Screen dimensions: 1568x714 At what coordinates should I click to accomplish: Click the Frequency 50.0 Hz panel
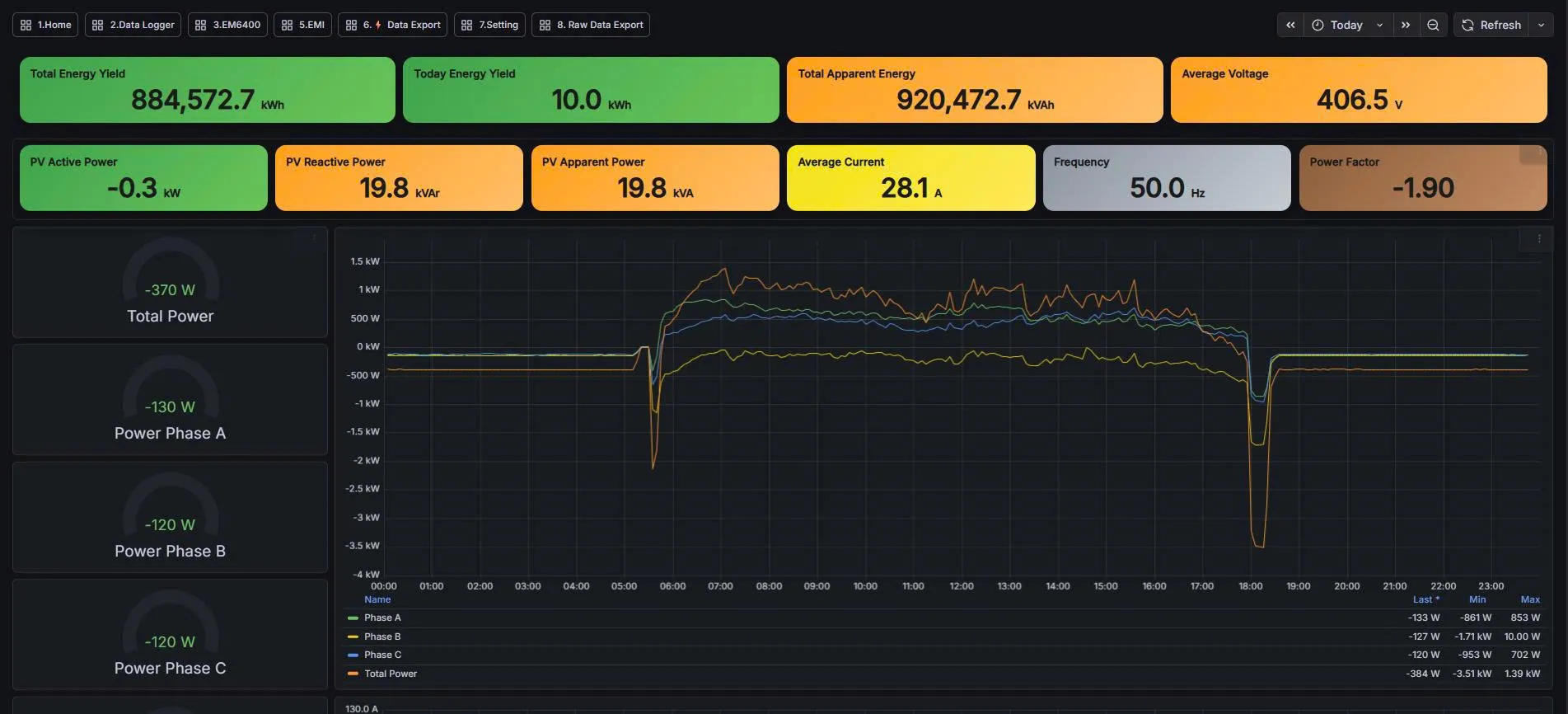(x=1167, y=178)
